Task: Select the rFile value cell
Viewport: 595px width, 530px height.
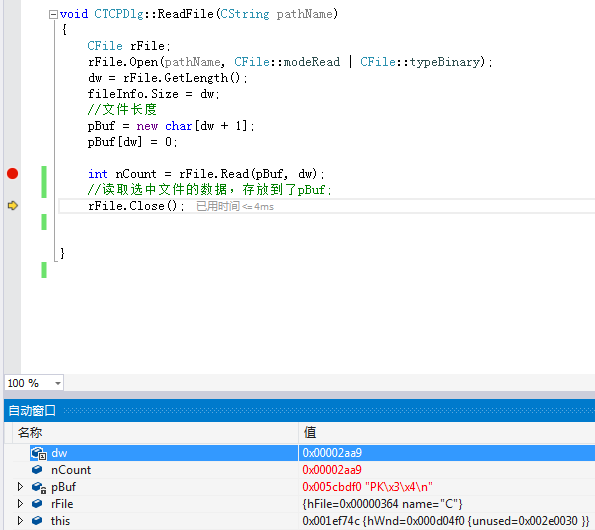Action: point(447,504)
